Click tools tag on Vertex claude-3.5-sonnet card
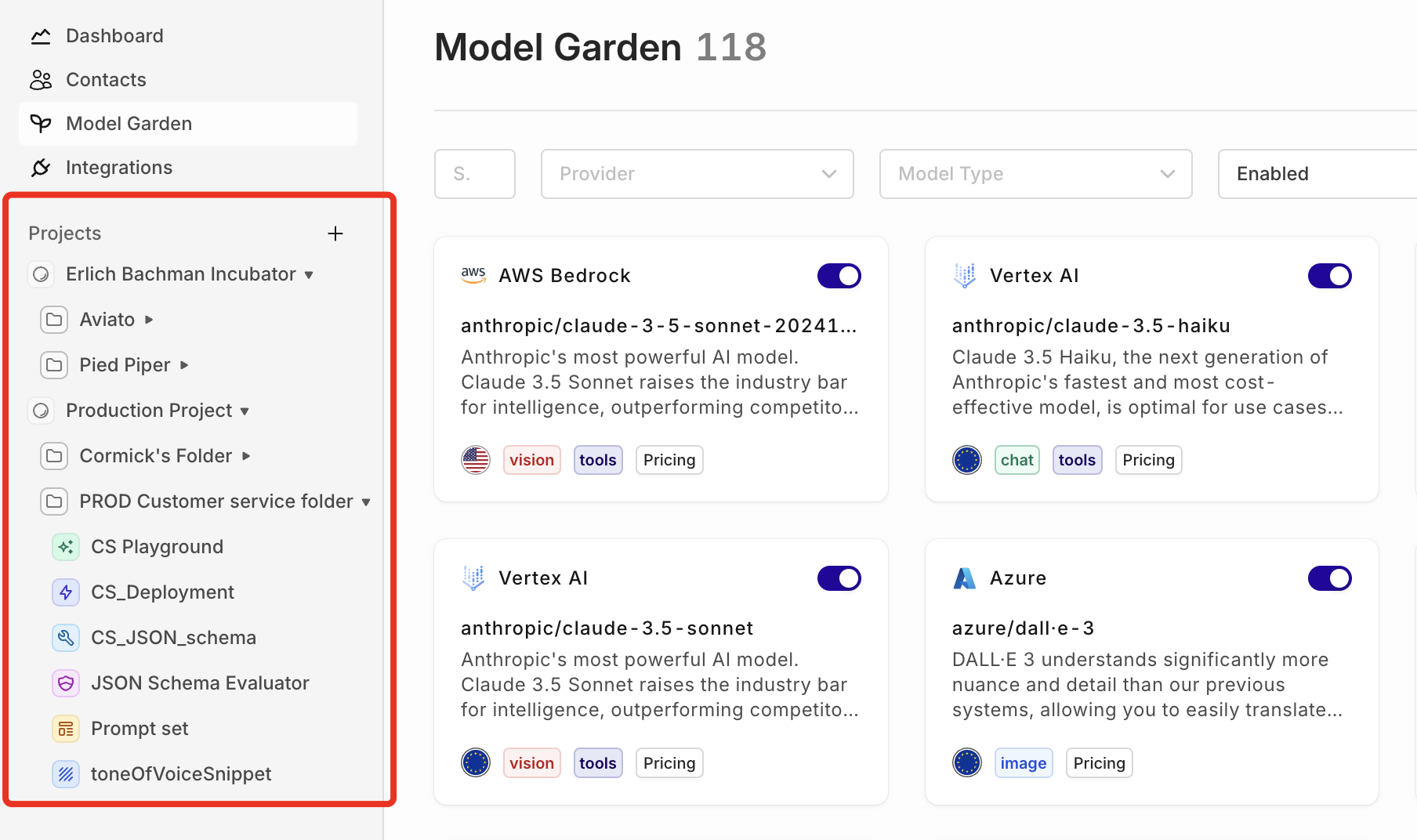Viewport: 1417px width, 840px height. tap(598, 762)
